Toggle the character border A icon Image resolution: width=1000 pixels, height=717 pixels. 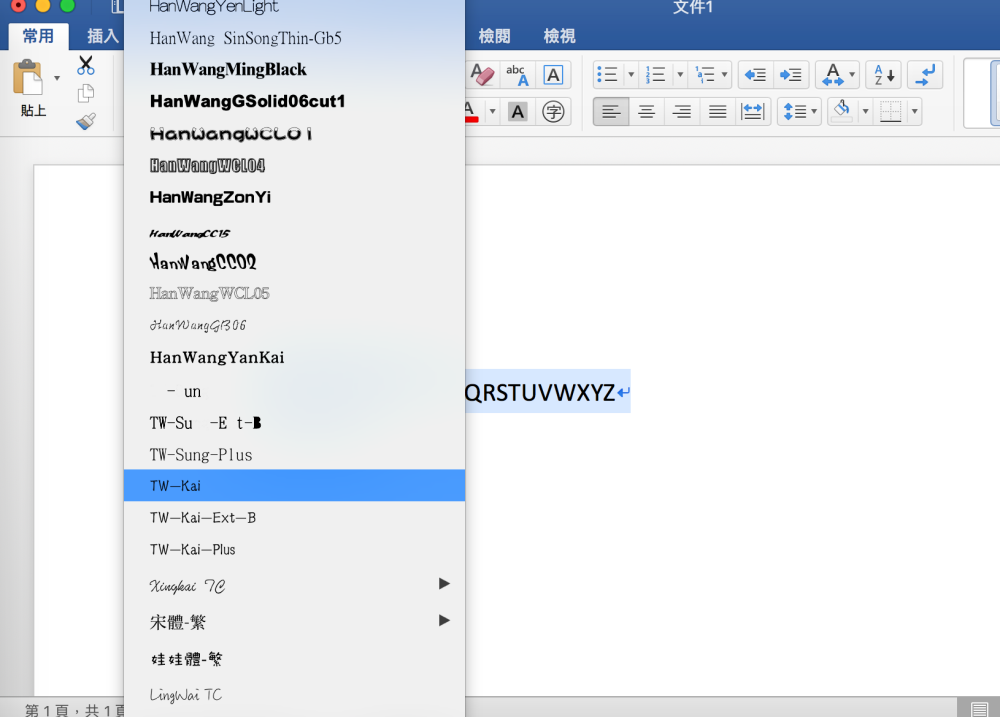pyautogui.click(x=553, y=75)
